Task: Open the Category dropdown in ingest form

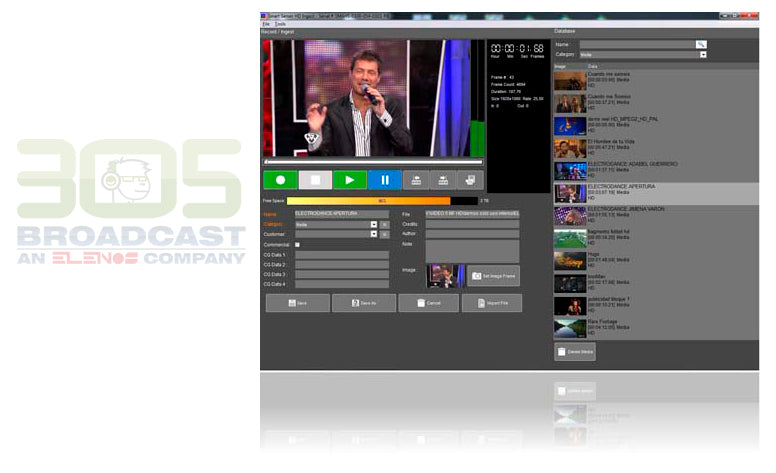Action: pos(373,224)
